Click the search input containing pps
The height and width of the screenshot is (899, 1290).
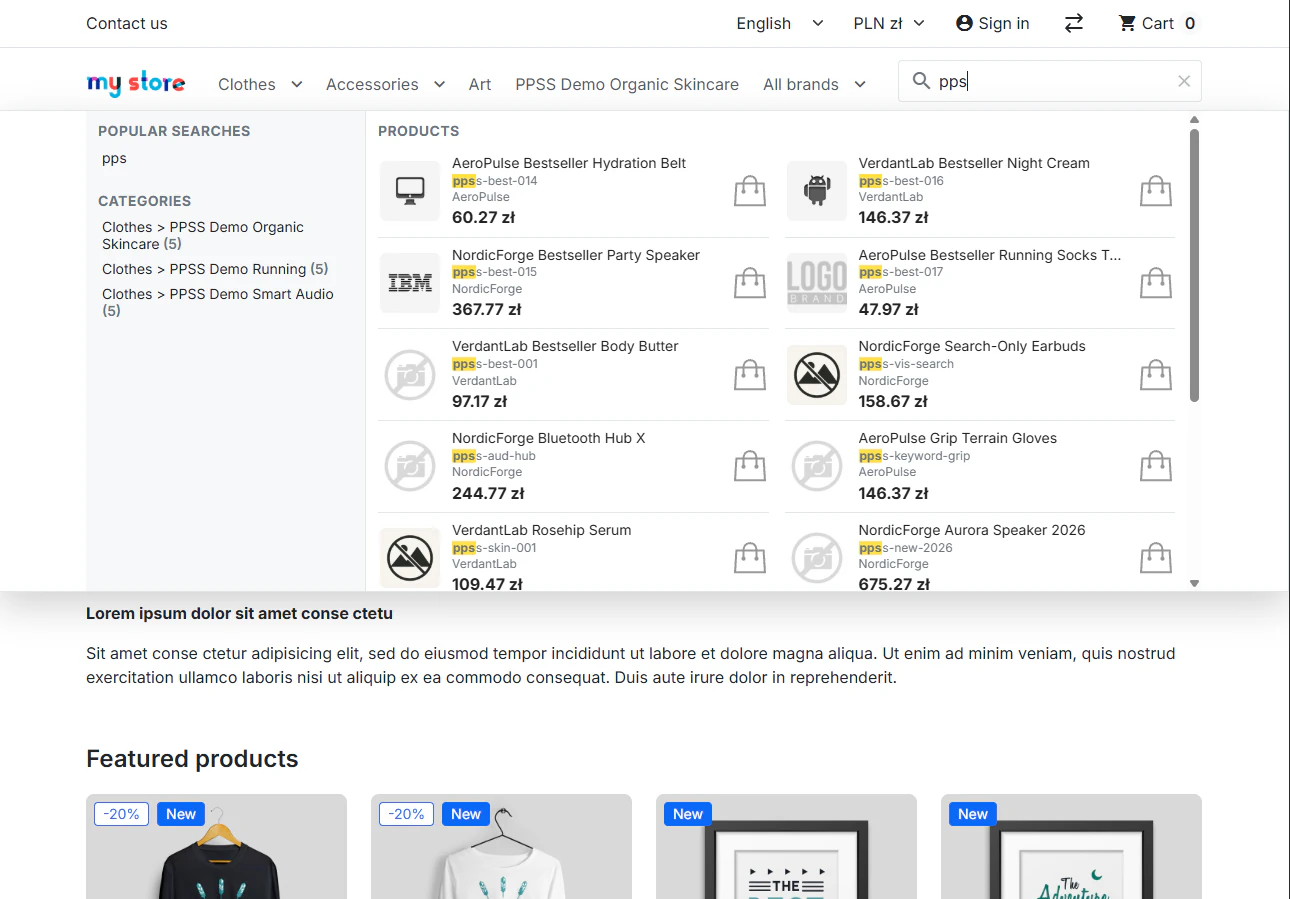point(1050,81)
